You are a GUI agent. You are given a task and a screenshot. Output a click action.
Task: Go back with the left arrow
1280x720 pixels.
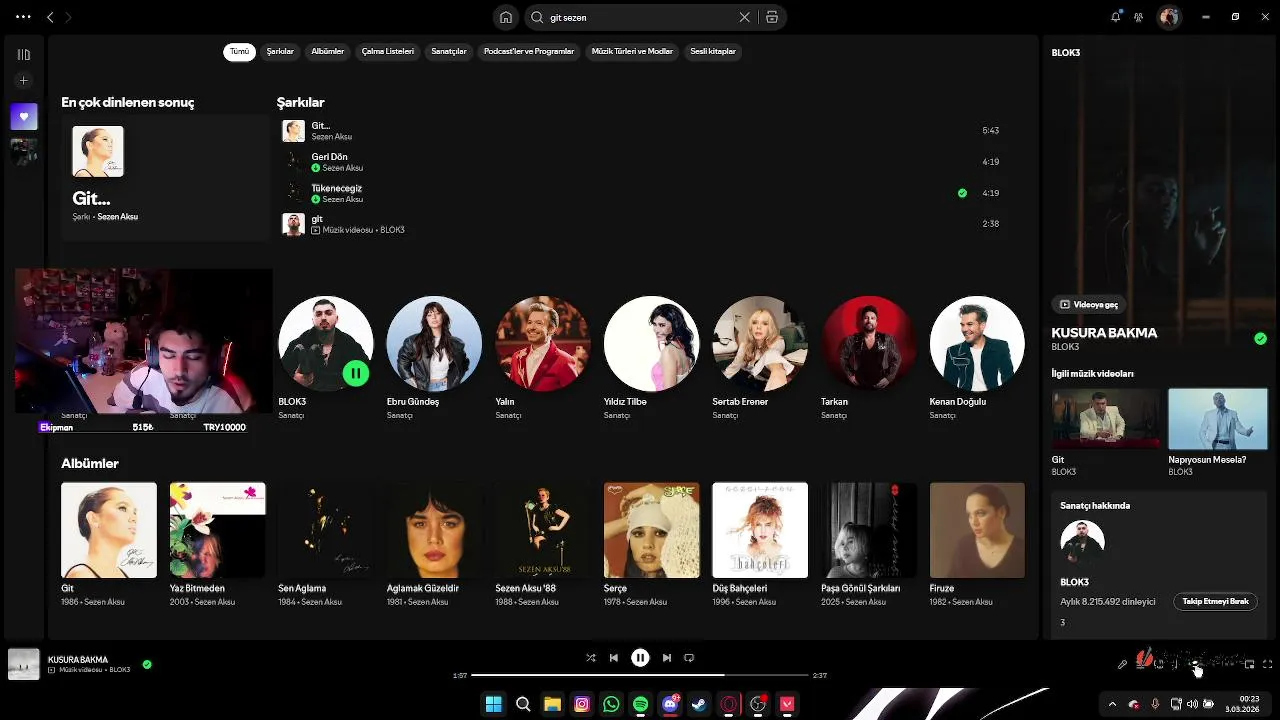tap(50, 17)
